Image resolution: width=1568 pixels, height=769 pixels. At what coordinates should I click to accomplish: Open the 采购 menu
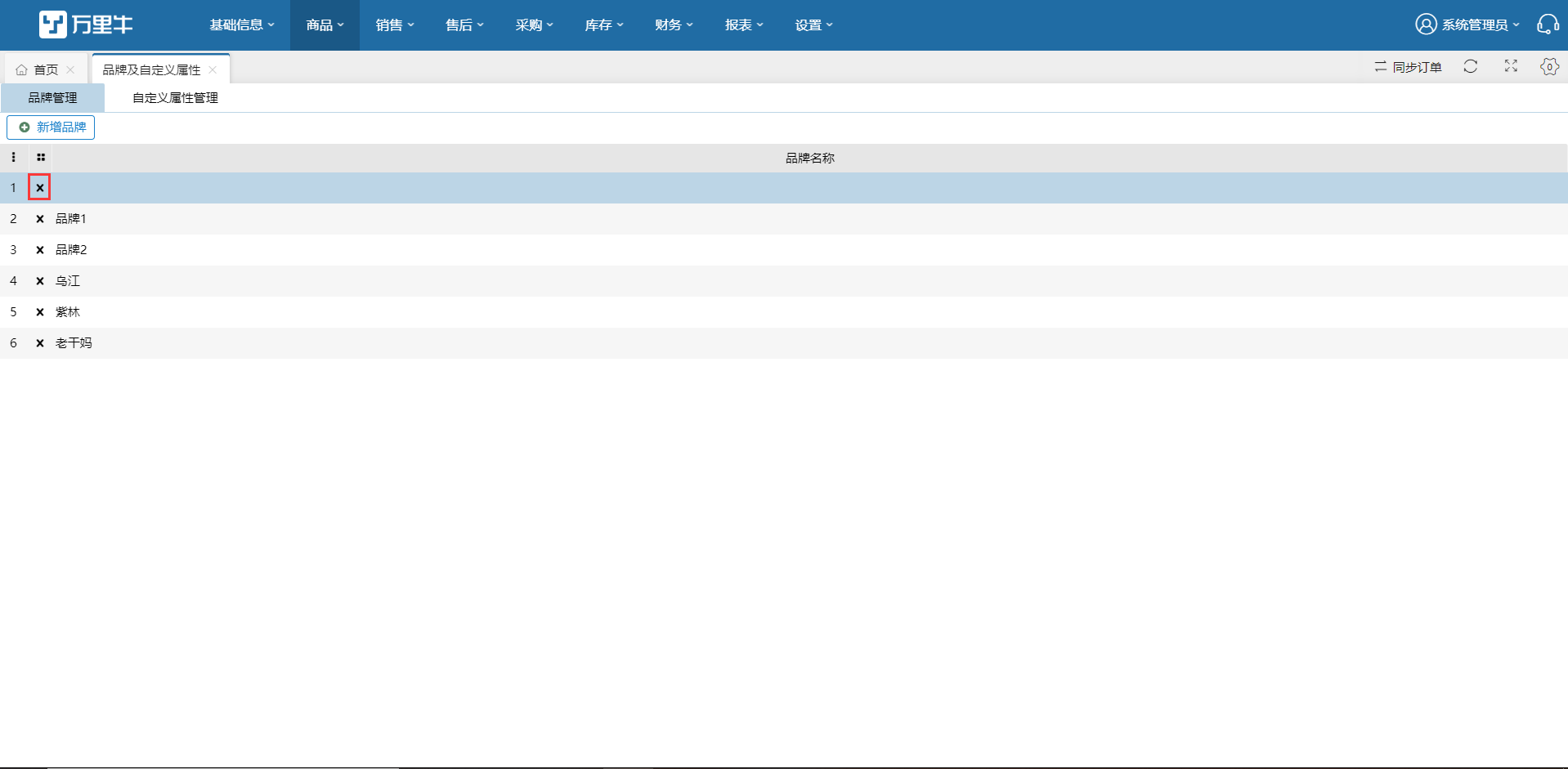tap(534, 25)
